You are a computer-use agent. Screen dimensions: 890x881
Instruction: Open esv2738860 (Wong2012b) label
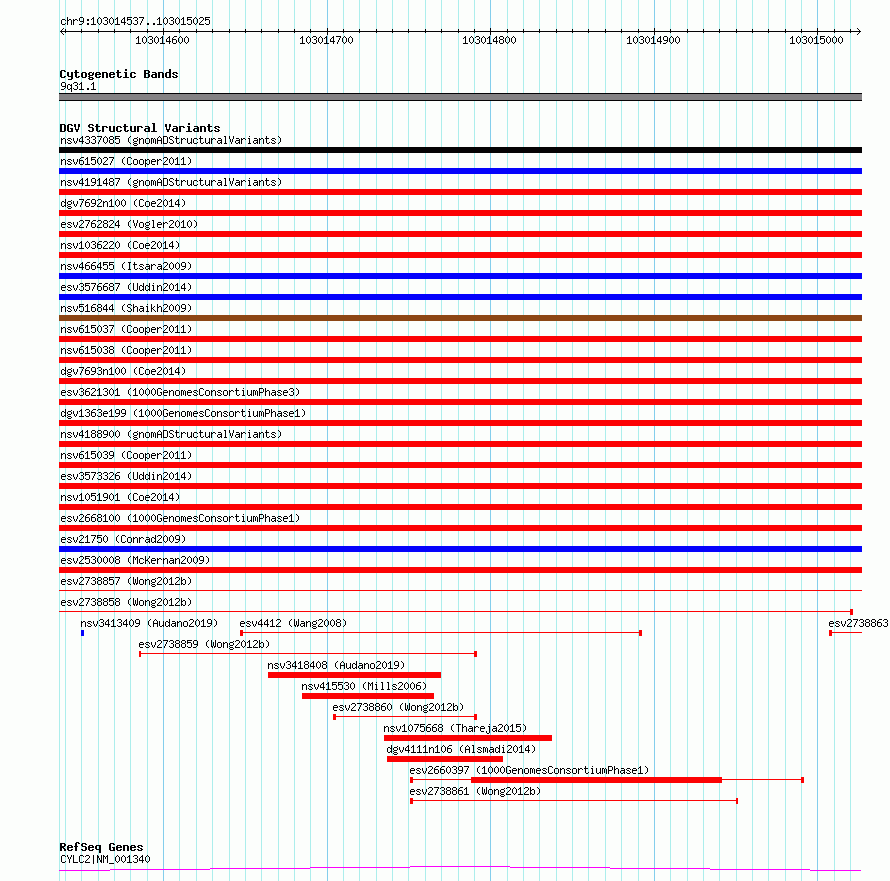pos(398,707)
